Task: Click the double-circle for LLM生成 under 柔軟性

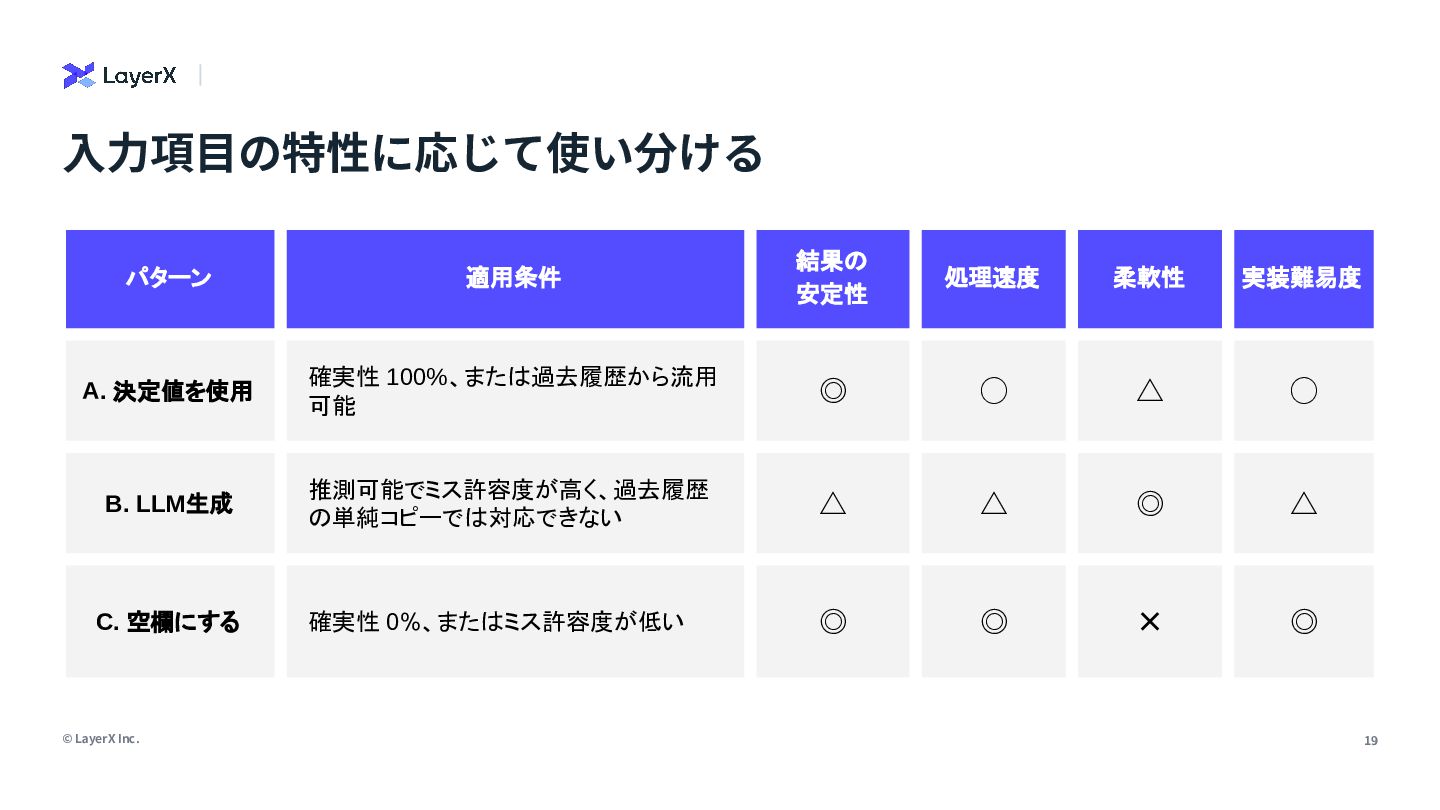Action: (1150, 503)
